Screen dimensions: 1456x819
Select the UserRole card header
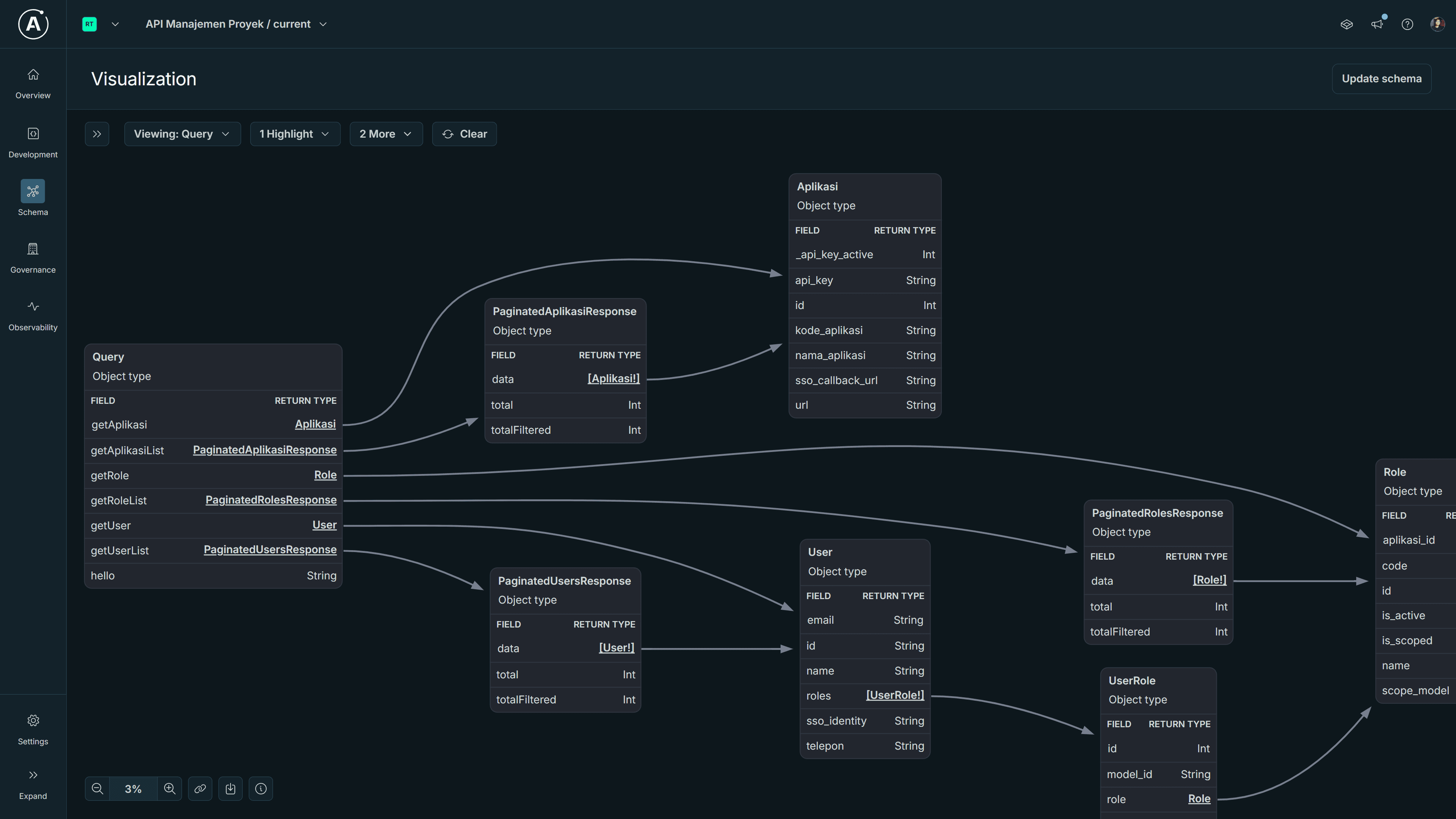pyautogui.click(x=1158, y=690)
